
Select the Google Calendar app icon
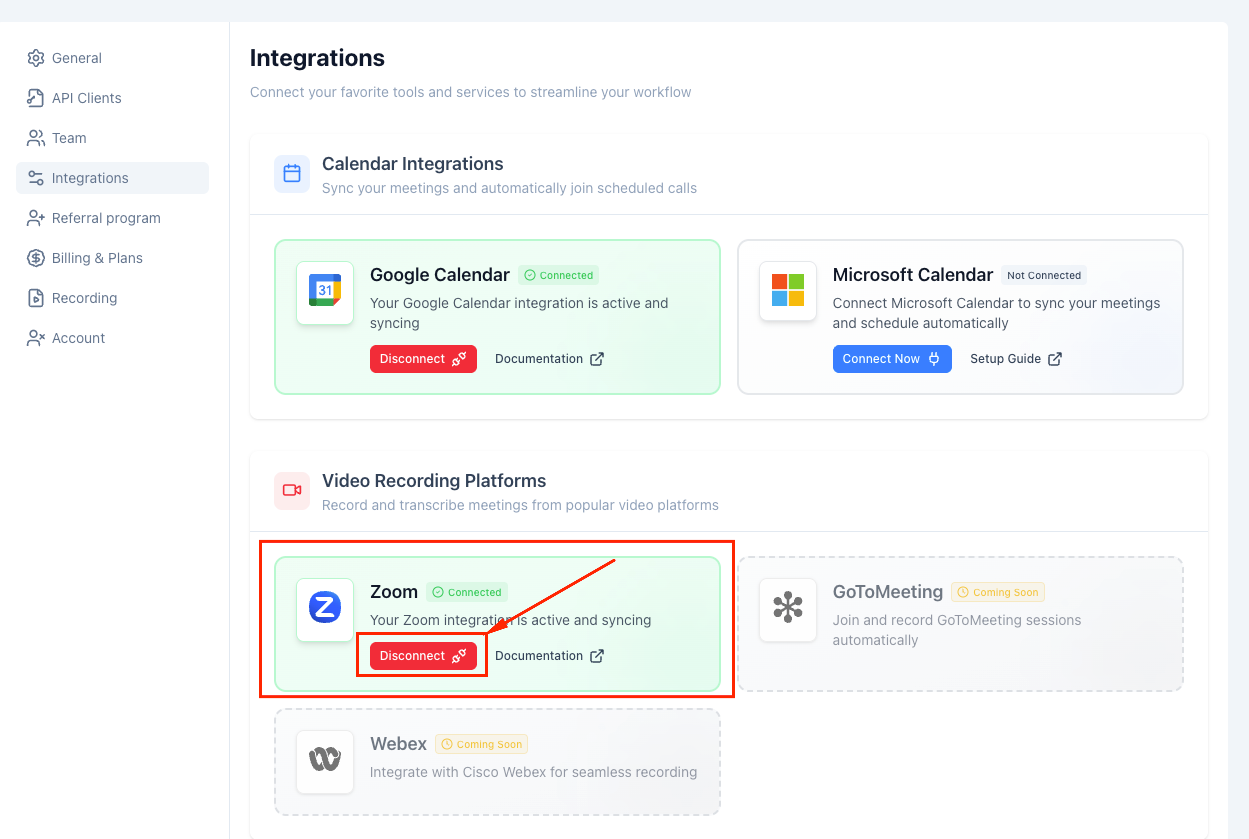pos(324,291)
